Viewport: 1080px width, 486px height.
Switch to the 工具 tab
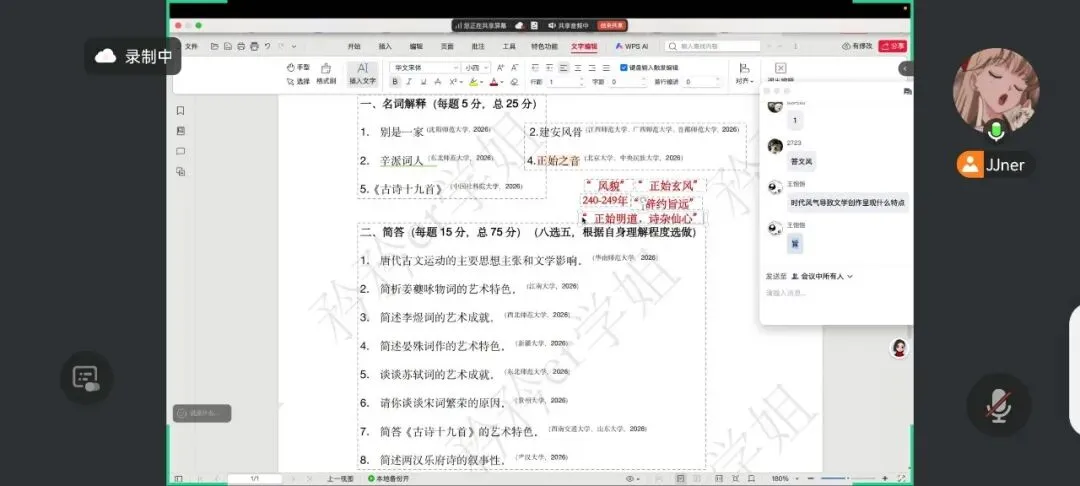point(509,46)
